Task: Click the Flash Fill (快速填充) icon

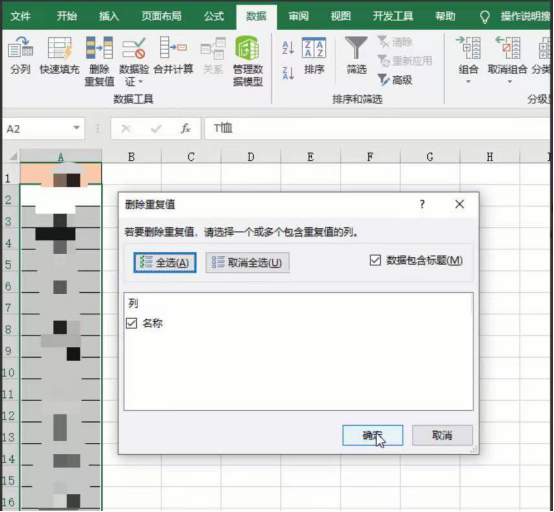Action: point(59,55)
